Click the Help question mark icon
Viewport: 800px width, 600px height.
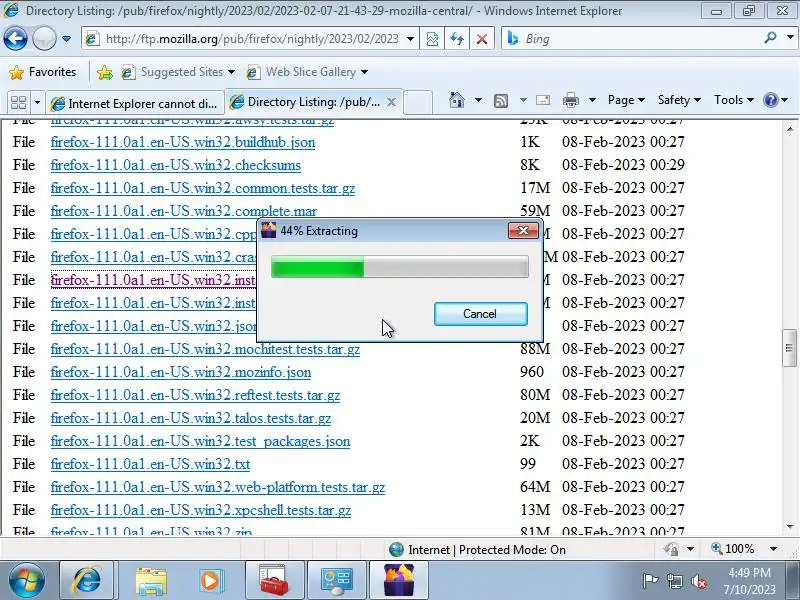click(770, 100)
